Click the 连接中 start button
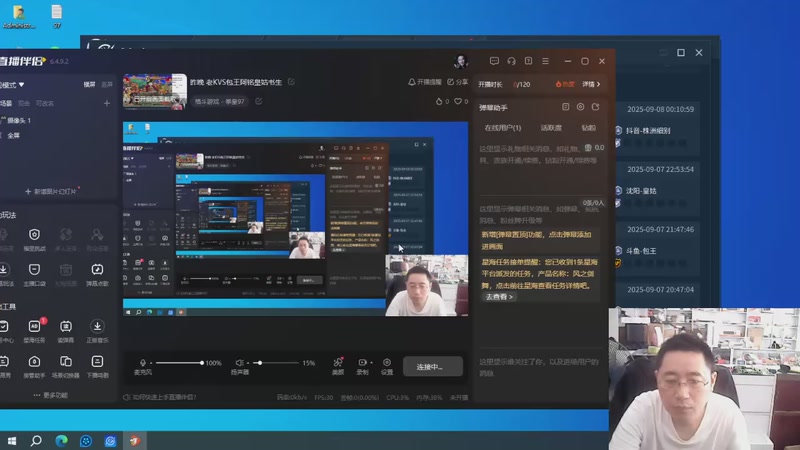 click(x=433, y=366)
